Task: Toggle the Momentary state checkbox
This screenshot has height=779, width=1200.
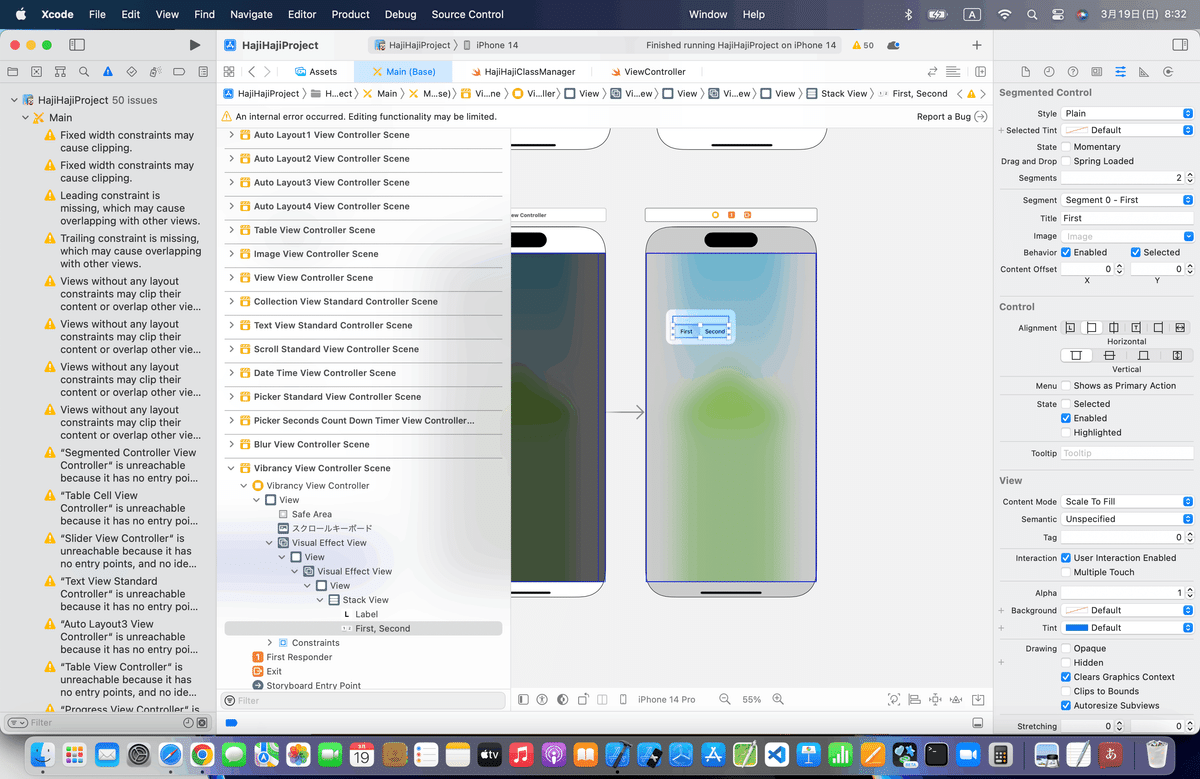Action: [x=1066, y=147]
